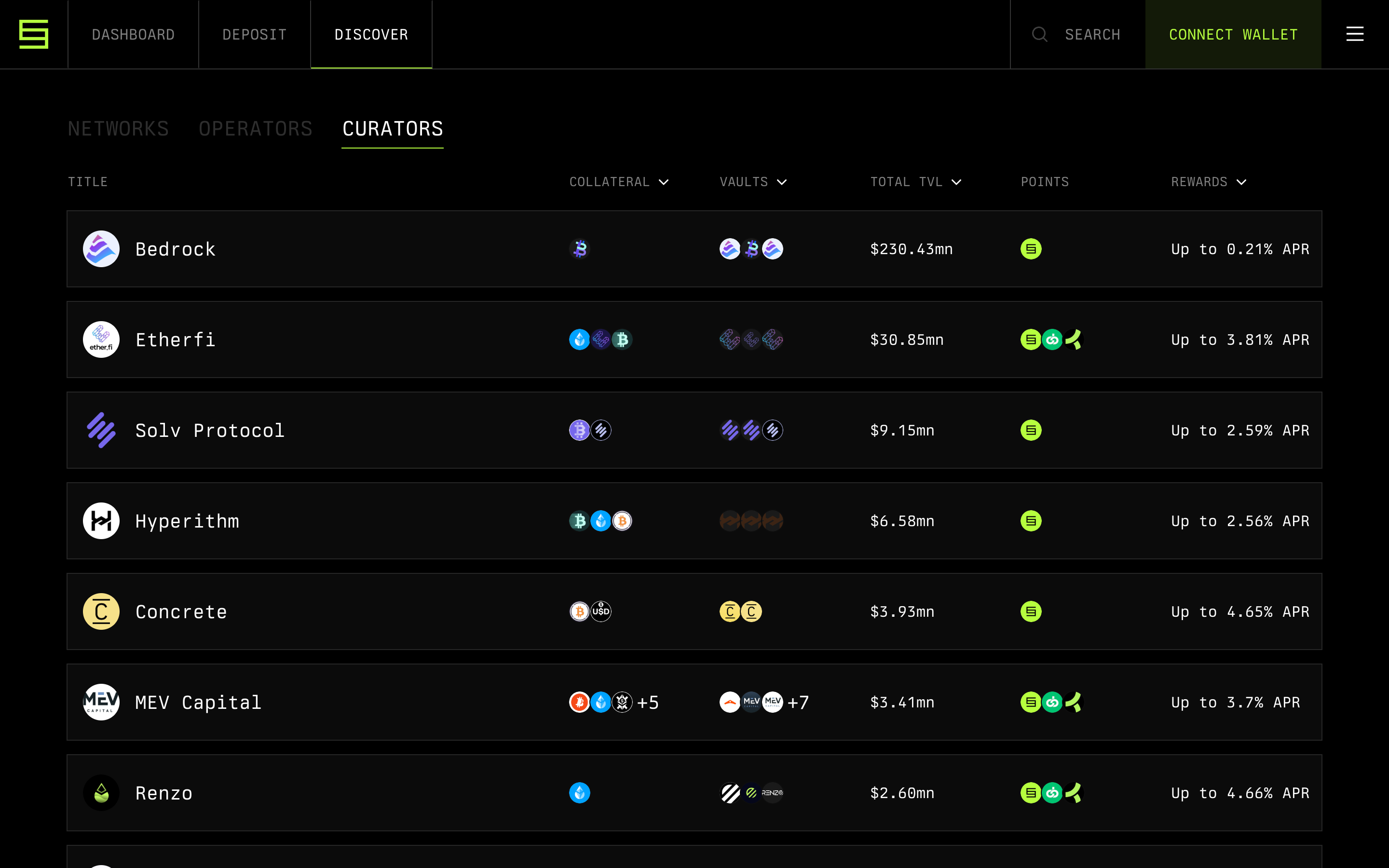
Task: Click Solv Protocol's Symbiotic points icon
Action: pyautogui.click(x=1031, y=430)
